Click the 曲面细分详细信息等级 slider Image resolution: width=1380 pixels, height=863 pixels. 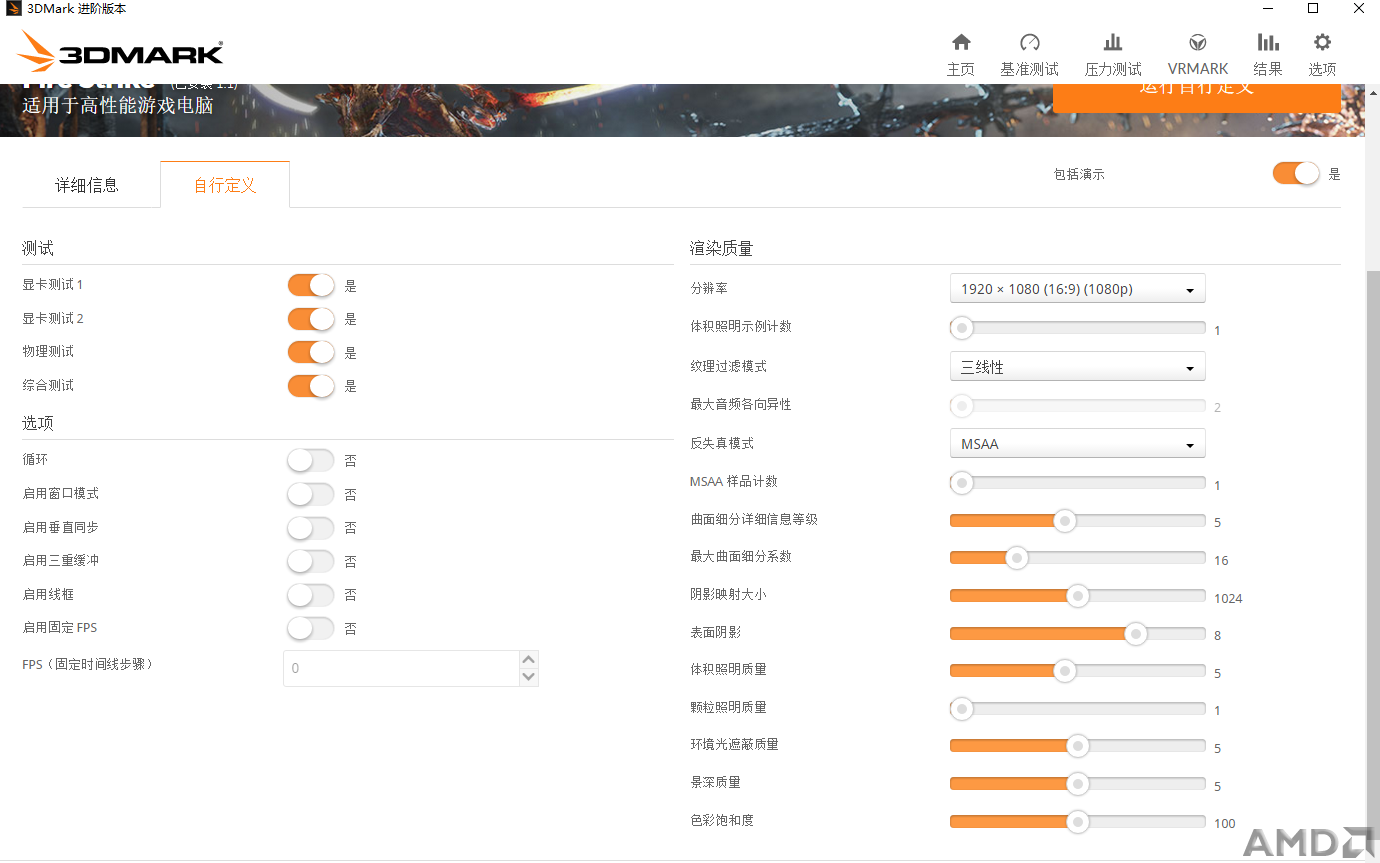coord(1078,521)
